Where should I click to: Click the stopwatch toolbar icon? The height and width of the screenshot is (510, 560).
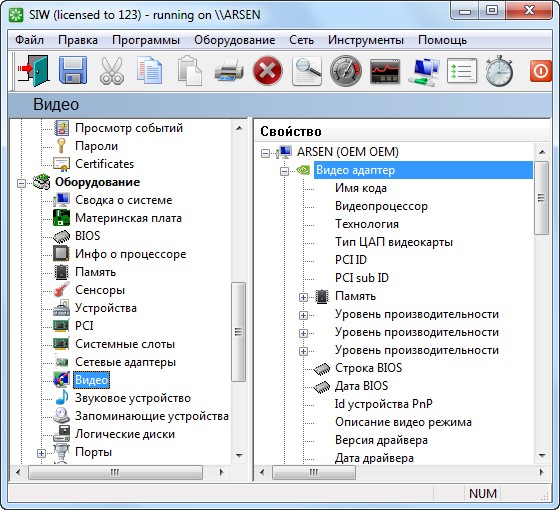click(x=500, y=71)
